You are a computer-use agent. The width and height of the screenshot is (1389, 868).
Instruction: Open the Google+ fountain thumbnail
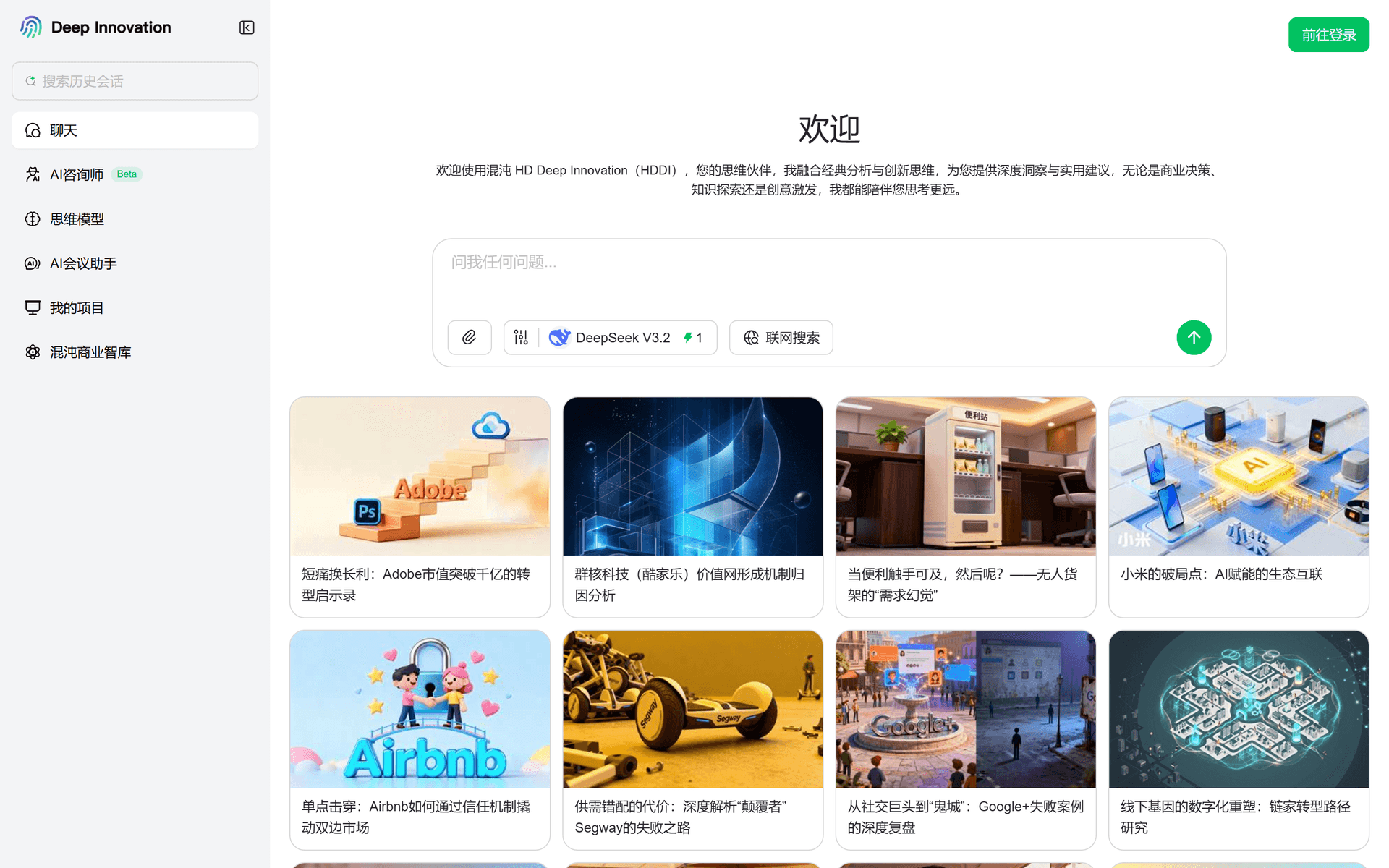click(966, 709)
